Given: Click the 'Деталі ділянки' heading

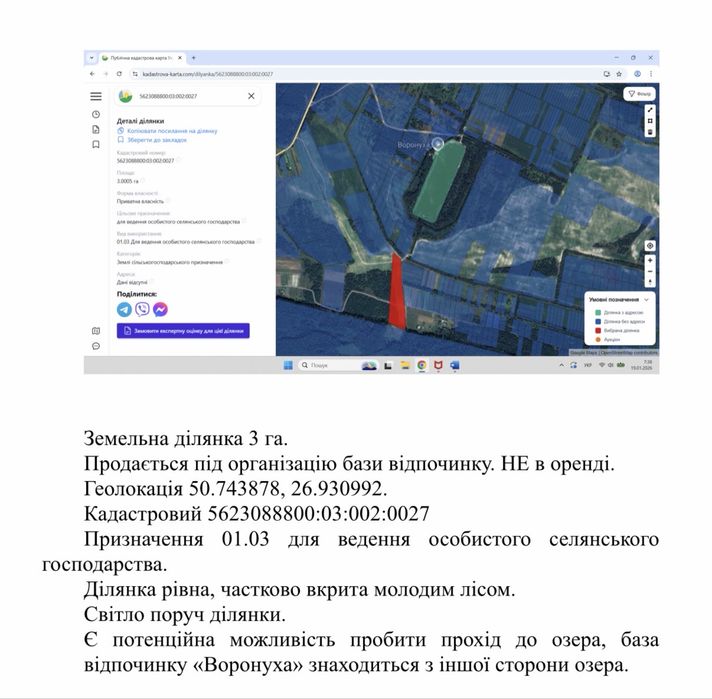Looking at the screenshot, I should (x=140, y=121).
